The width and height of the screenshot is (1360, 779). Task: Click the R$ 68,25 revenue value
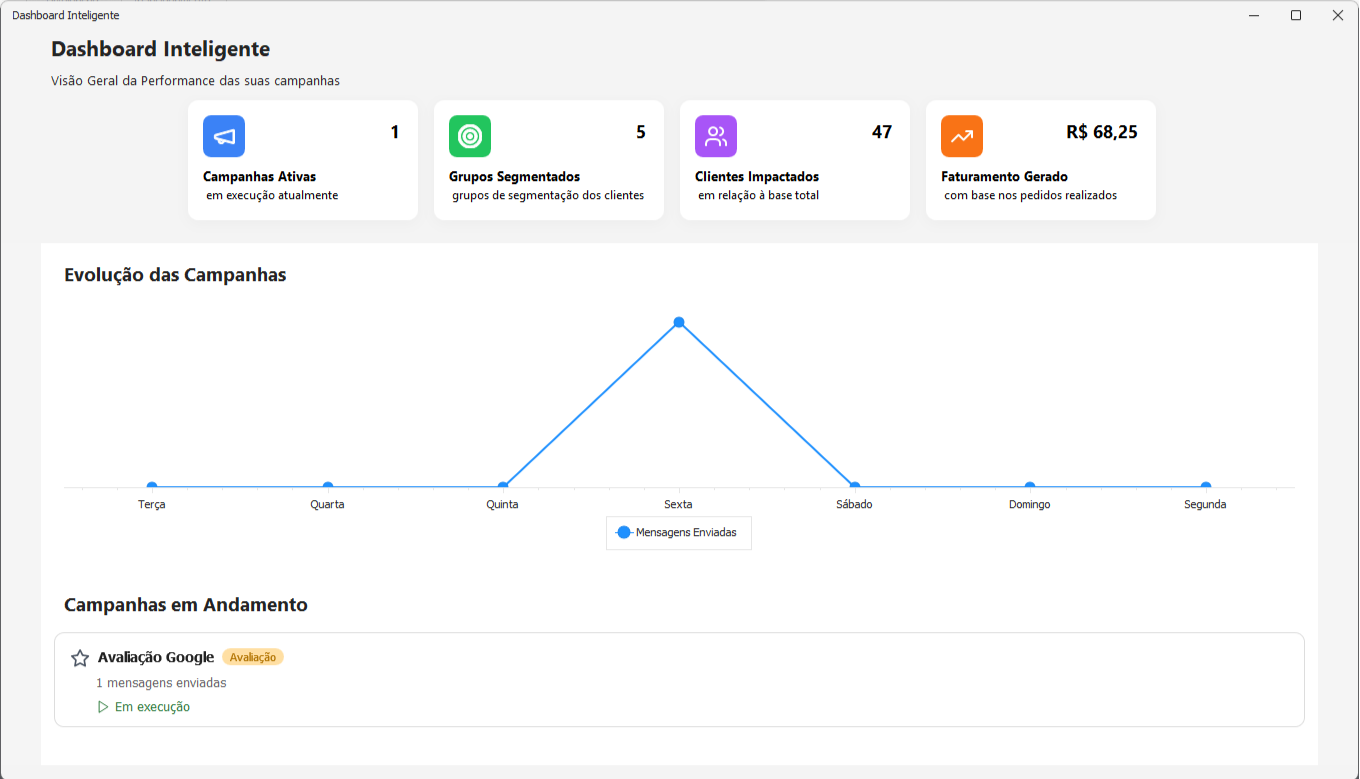tap(1102, 132)
